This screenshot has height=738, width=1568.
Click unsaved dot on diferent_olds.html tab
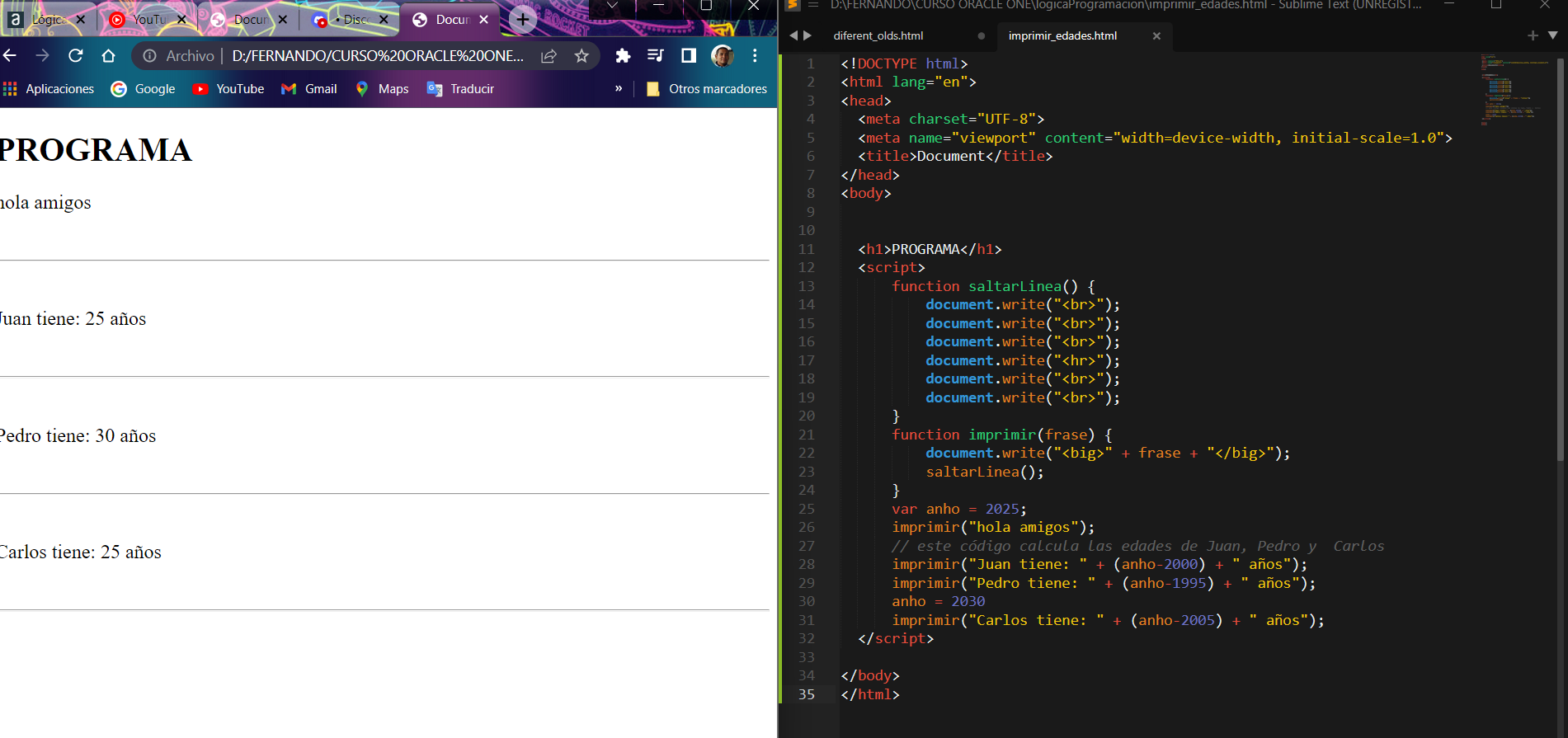pyautogui.click(x=981, y=35)
